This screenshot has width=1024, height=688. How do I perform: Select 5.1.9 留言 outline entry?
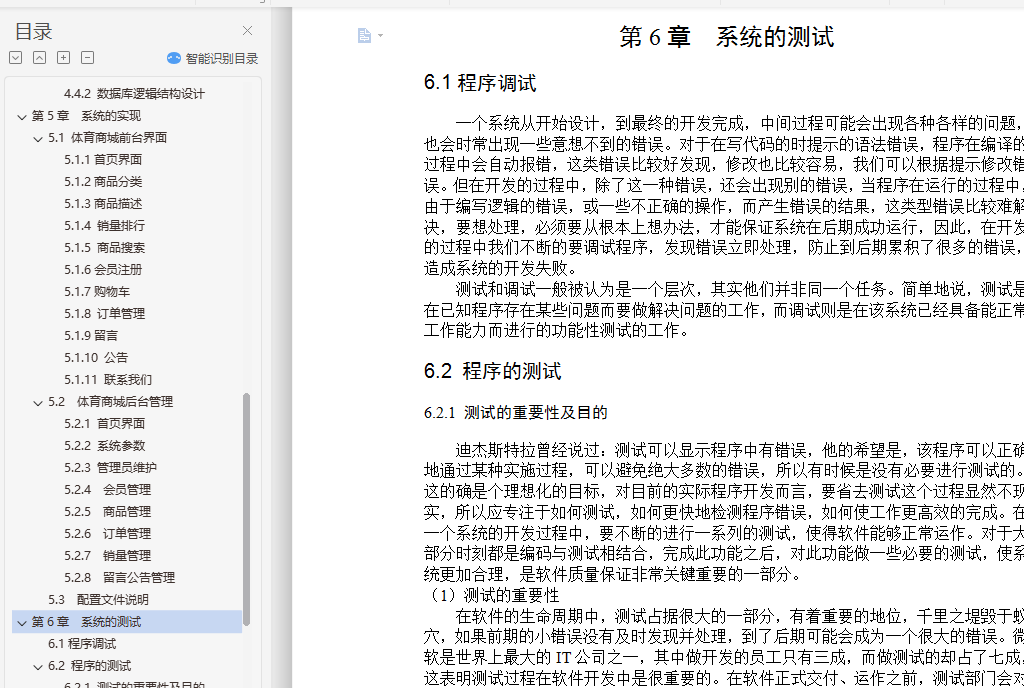pyautogui.click(x=91, y=336)
